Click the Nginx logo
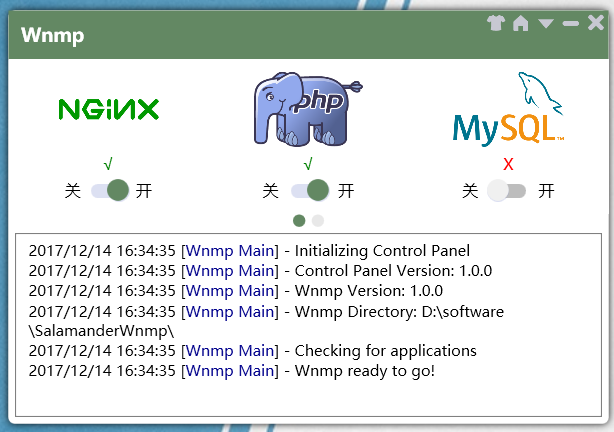This screenshot has height=432, width=614. tap(109, 109)
